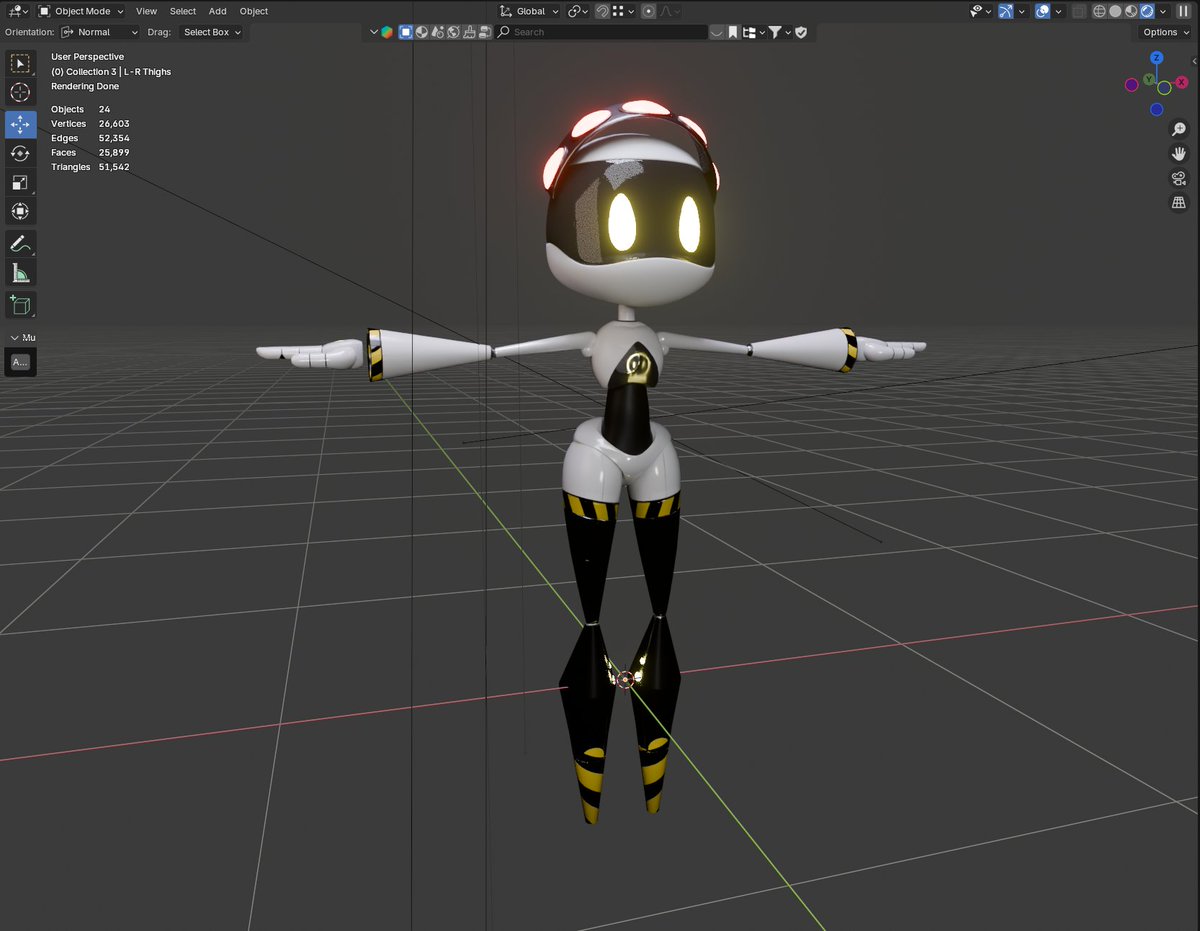The width and height of the screenshot is (1200, 931).
Task: Click the brush icon left of search
Action: (469, 32)
